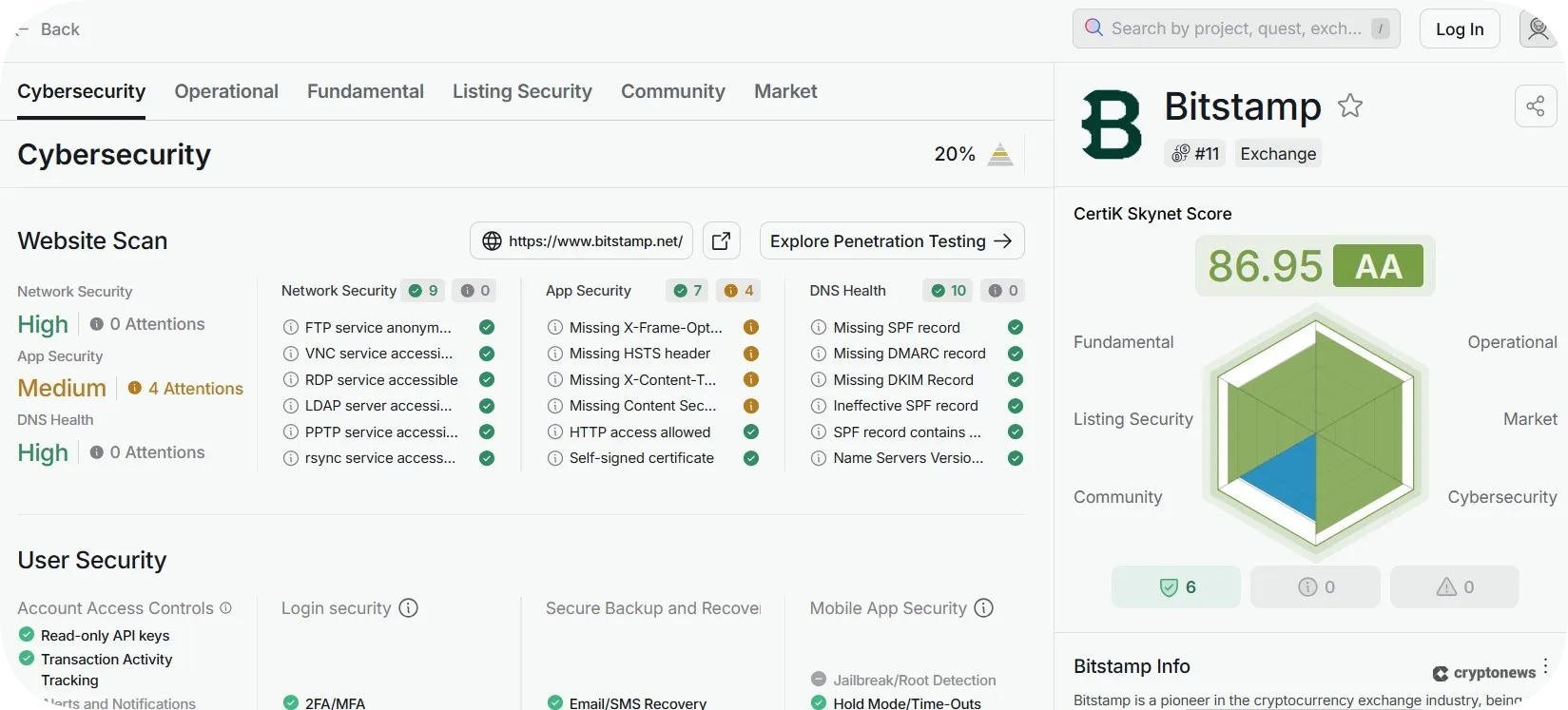Click the share icon button
This screenshot has height=710, width=1568.
(x=1535, y=106)
